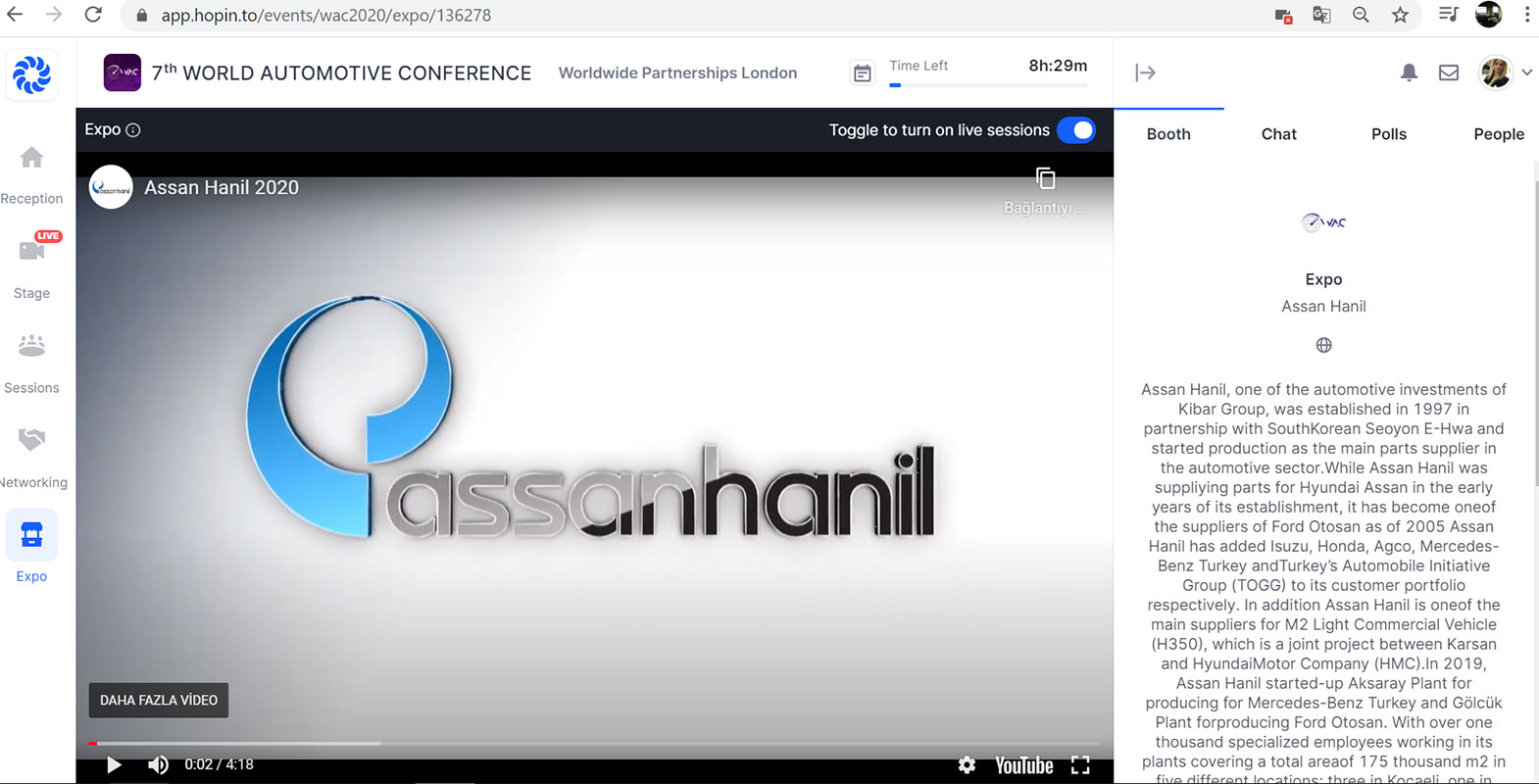Switch to the Booth tab

(1168, 134)
